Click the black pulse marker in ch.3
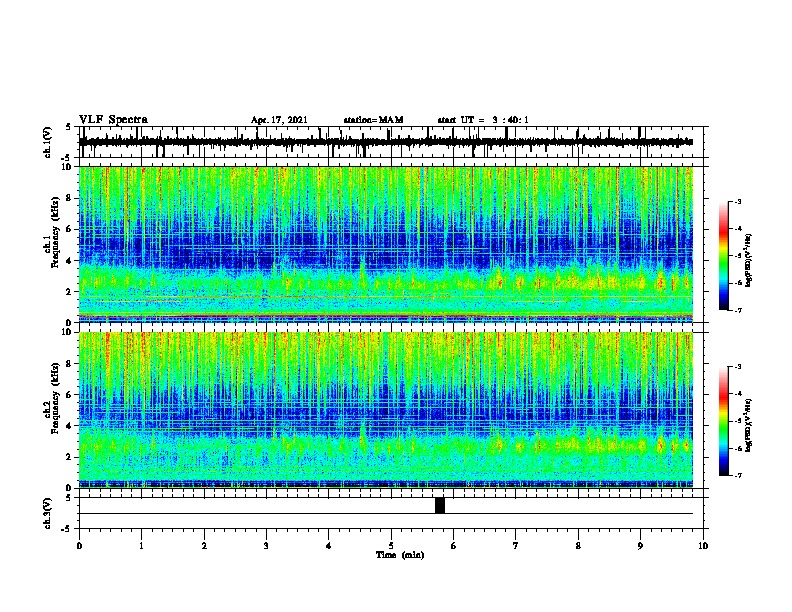The width and height of the screenshot is (792, 612). coord(440,505)
